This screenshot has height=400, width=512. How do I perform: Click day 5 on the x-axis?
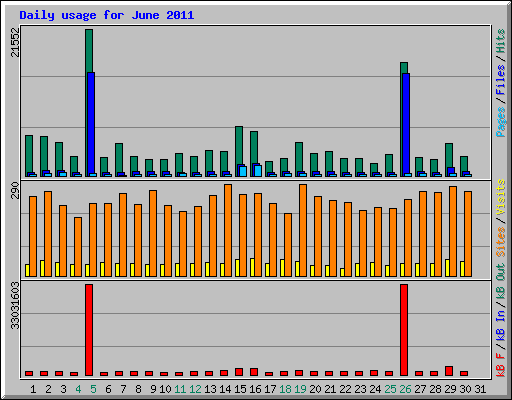click(x=93, y=389)
